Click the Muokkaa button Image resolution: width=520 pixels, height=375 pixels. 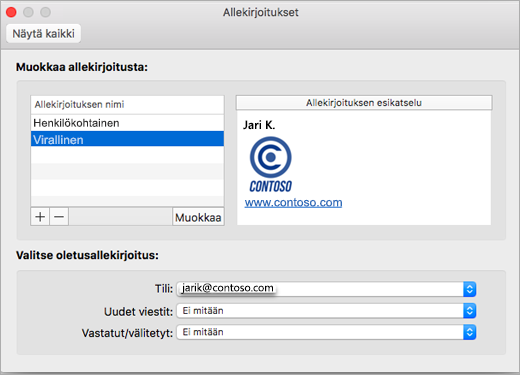(198, 217)
